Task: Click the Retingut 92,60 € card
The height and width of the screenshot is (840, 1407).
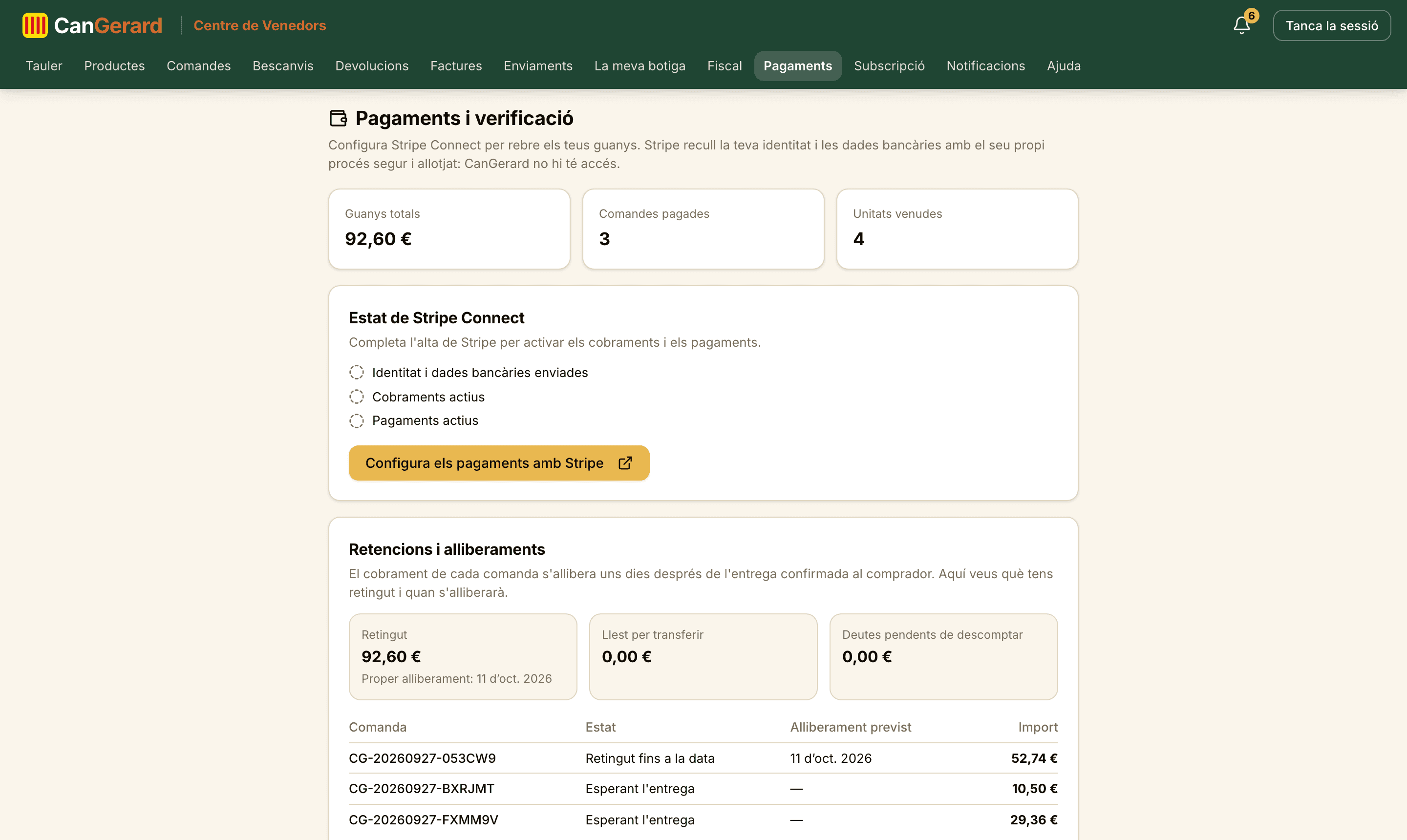Action: click(463, 656)
